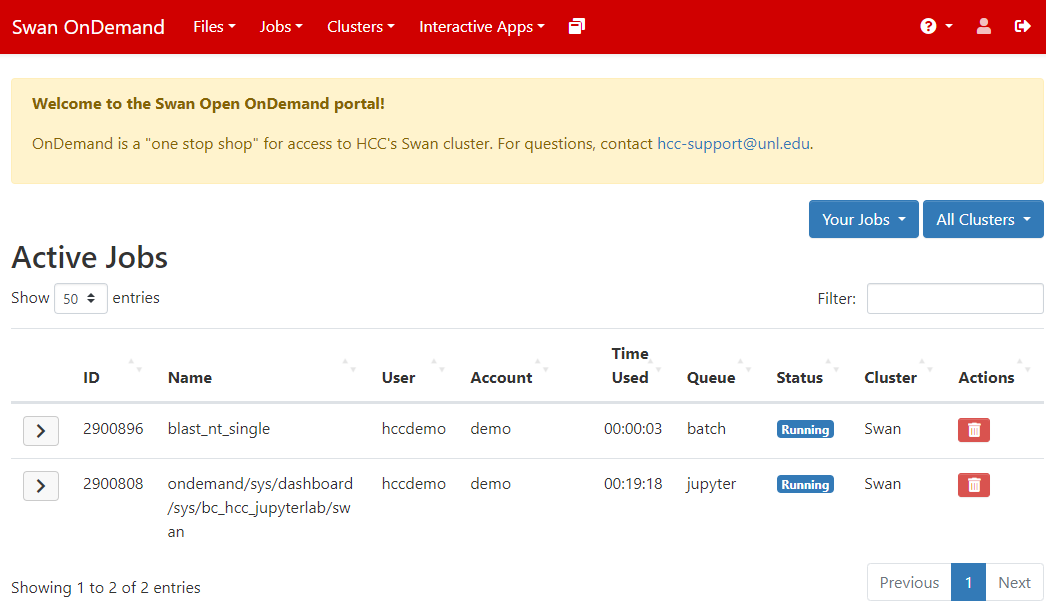
Task: Change the show entries count selector
Action: tap(81, 299)
